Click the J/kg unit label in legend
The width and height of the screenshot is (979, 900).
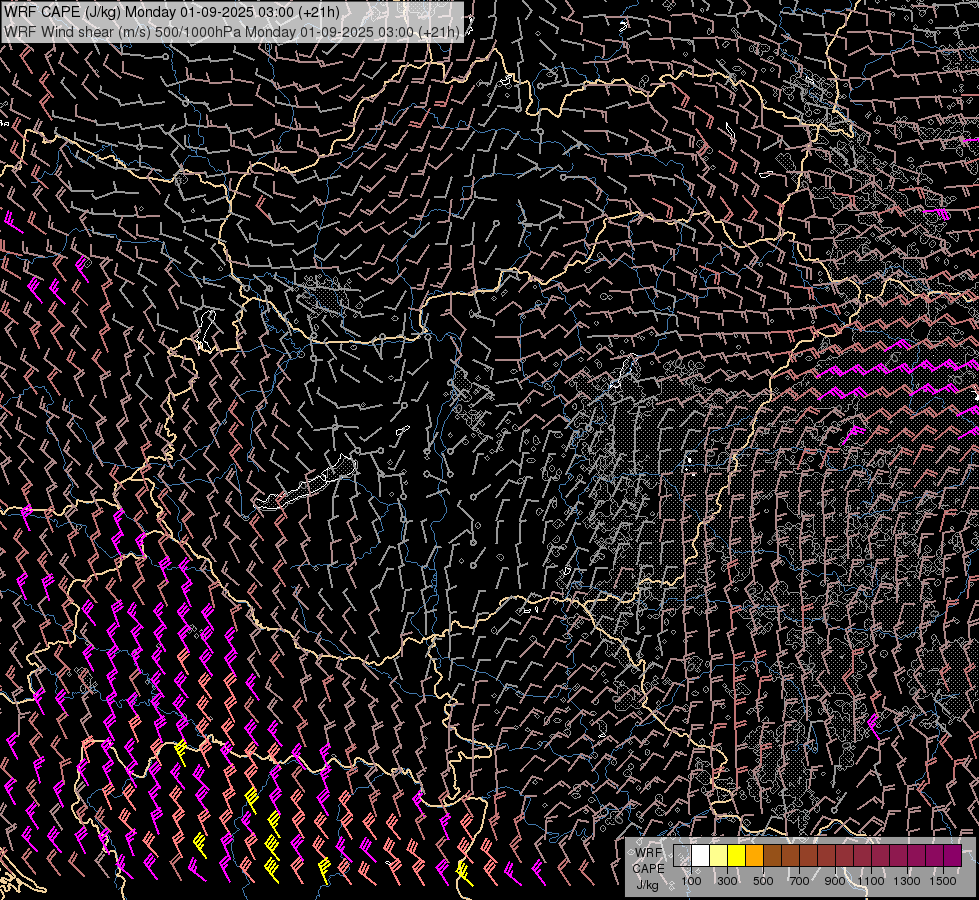[648, 885]
